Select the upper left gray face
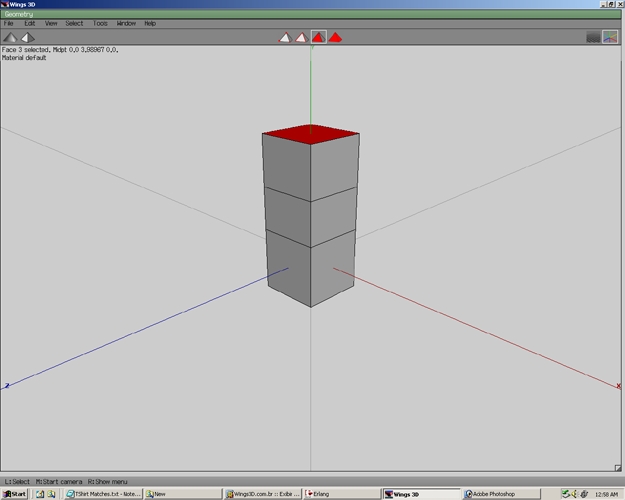Image resolution: width=625 pixels, height=500 pixels. (287, 167)
